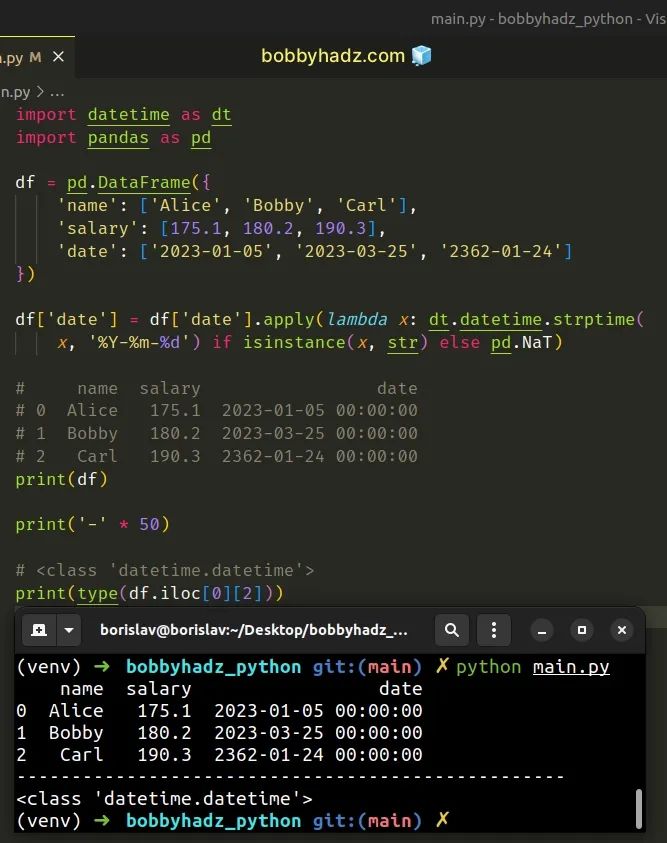Image resolution: width=667 pixels, height=843 pixels.
Task: Minimize the terminal window
Action: click(x=542, y=630)
